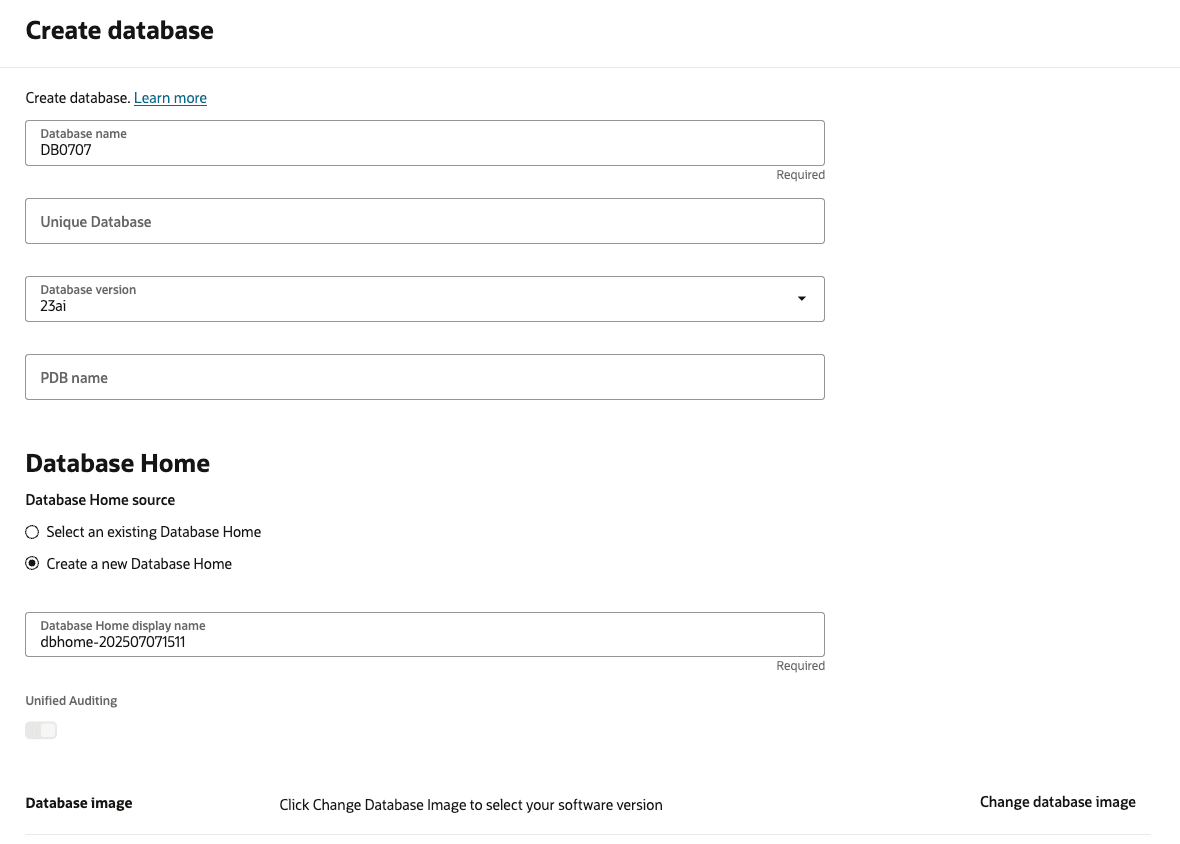Focus the Unique Database field
The height and width of the screenshot is (844, 1180).
pyautogui.click(x=424, y=221)
